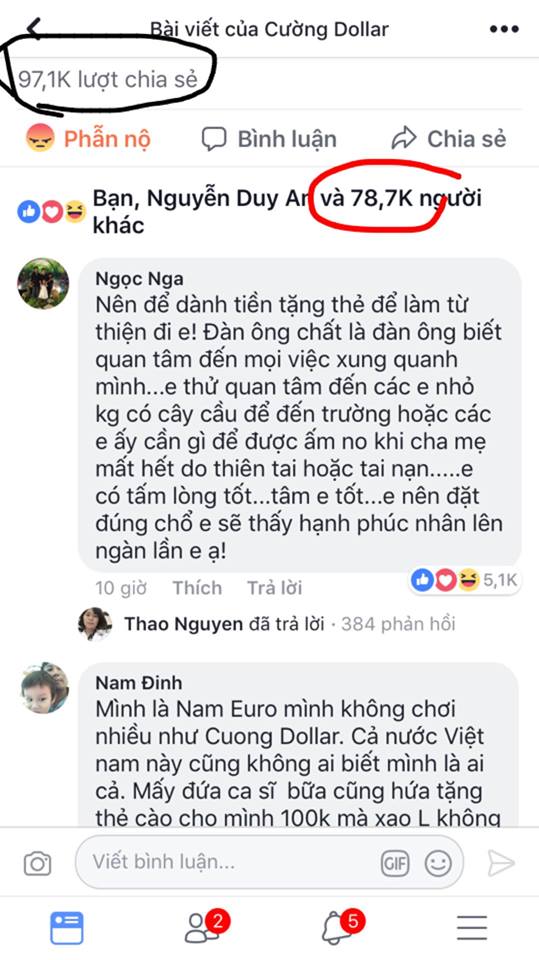
Task: Send comment with the paper plane icon
Action: point(500,863)
